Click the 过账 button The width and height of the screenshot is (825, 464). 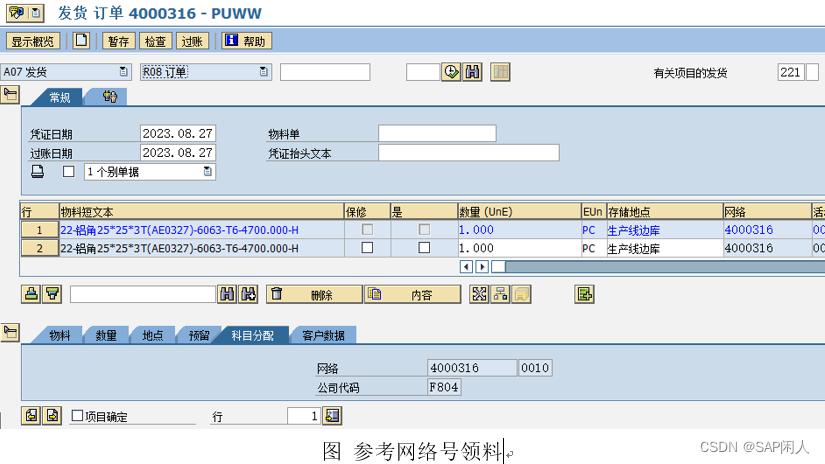192,41
